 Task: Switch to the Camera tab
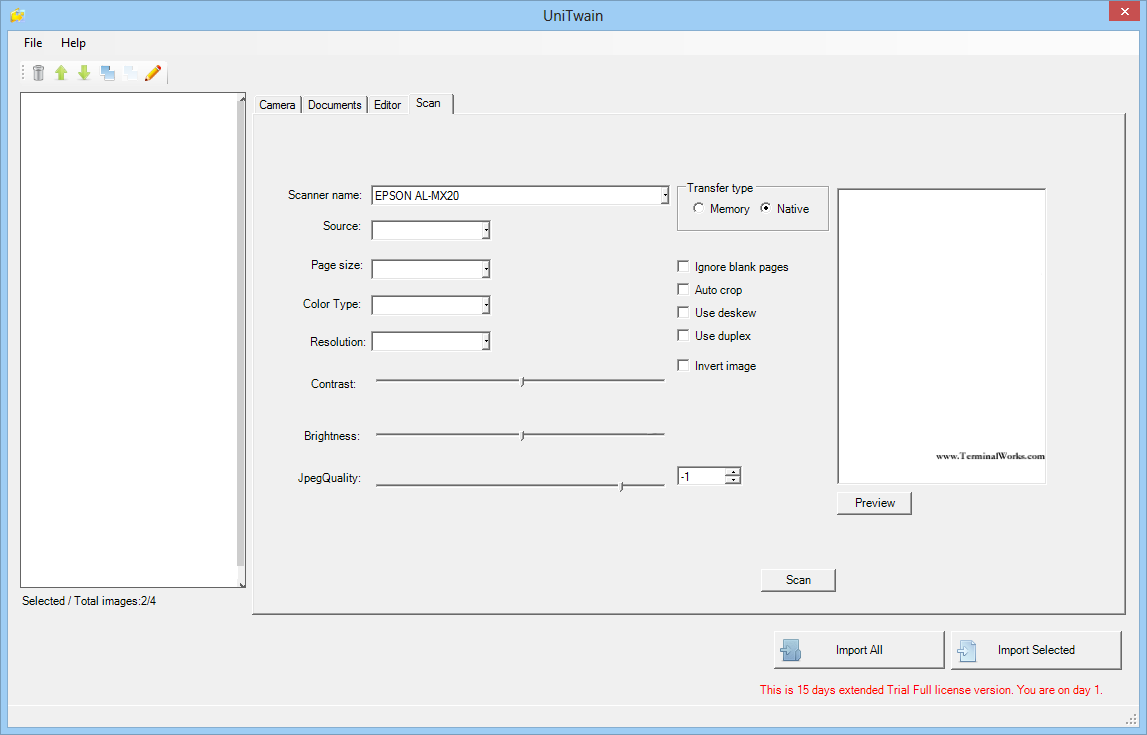[277, 105]
